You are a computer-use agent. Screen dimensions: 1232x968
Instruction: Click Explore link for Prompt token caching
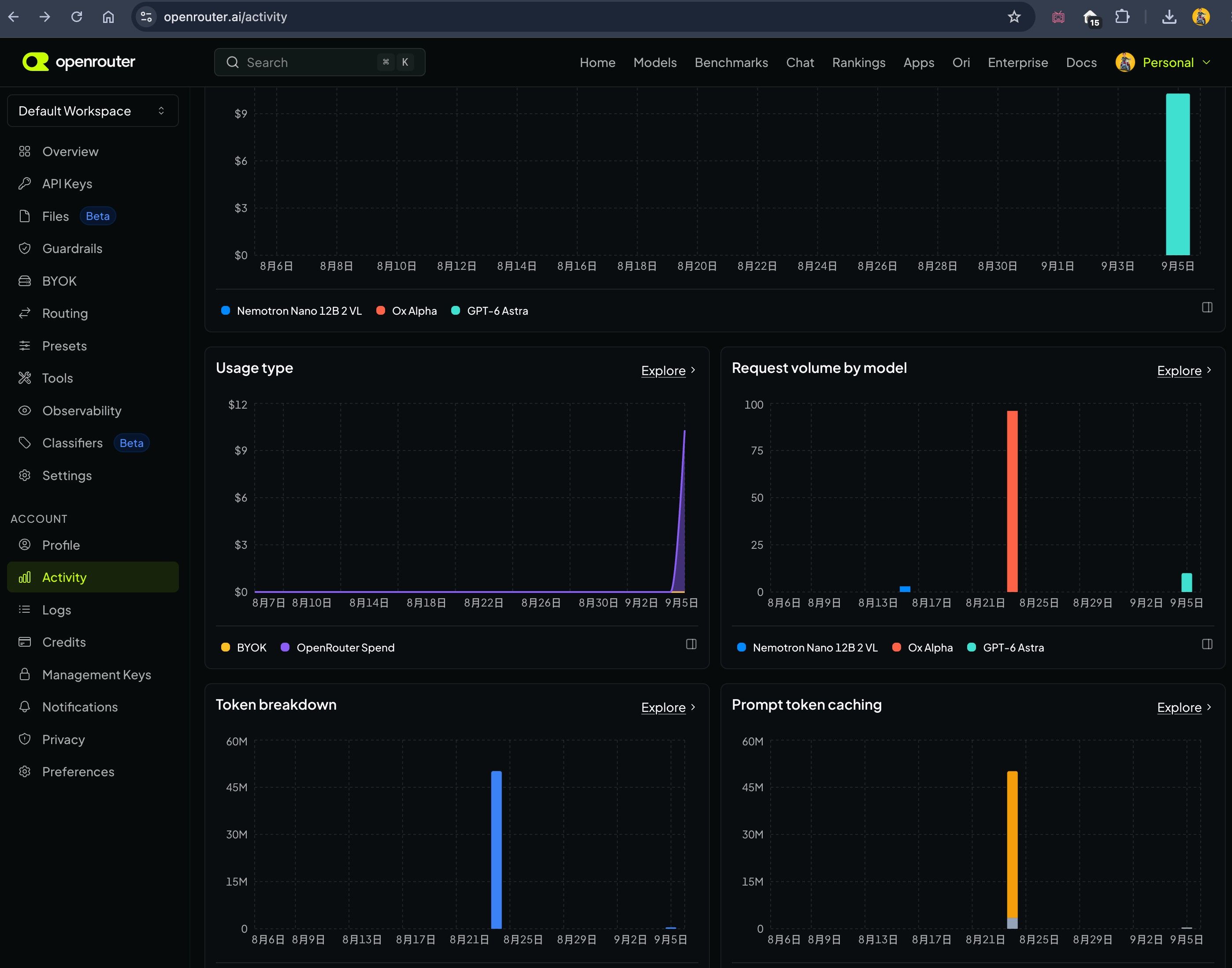tap(1184, 707)
